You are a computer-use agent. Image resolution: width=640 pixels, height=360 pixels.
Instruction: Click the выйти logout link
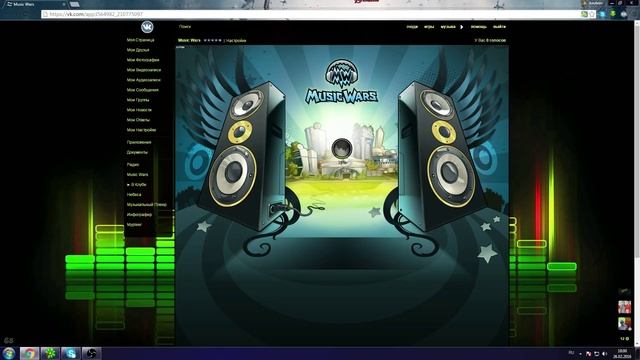pyautogui.click(x=499, y=27)
